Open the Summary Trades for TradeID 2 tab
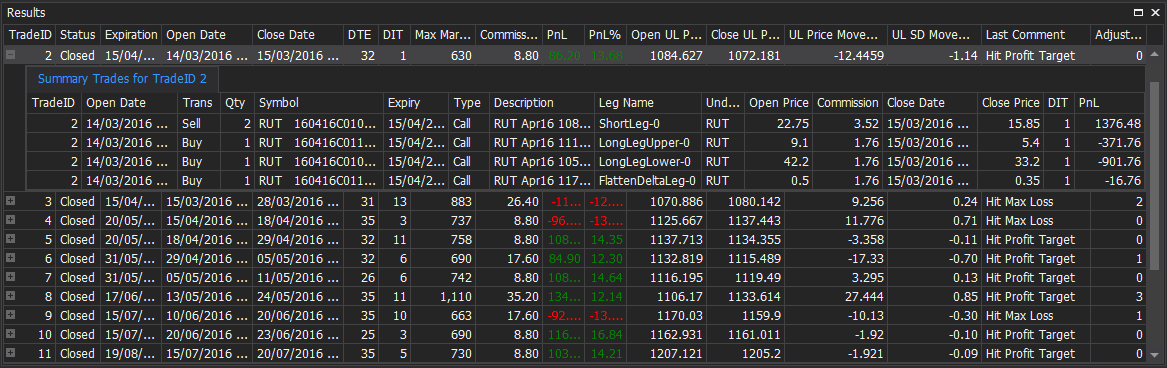The height and width of the screenshot is (368, 1167). (122, 79)
